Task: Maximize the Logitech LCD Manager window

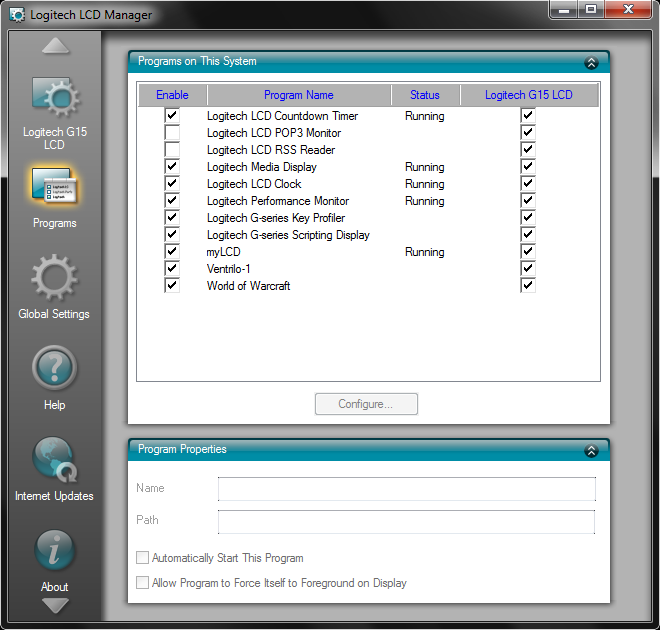Action: [591, 9]
